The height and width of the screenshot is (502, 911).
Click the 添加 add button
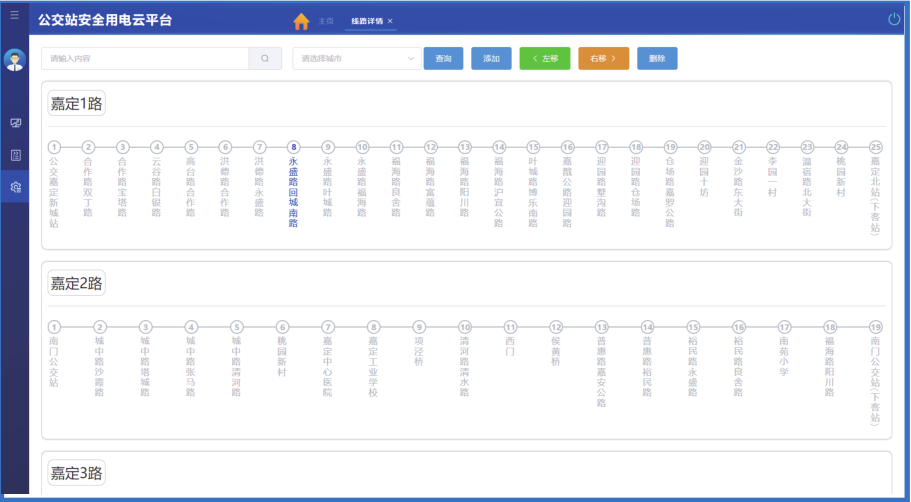coord(491,59)
